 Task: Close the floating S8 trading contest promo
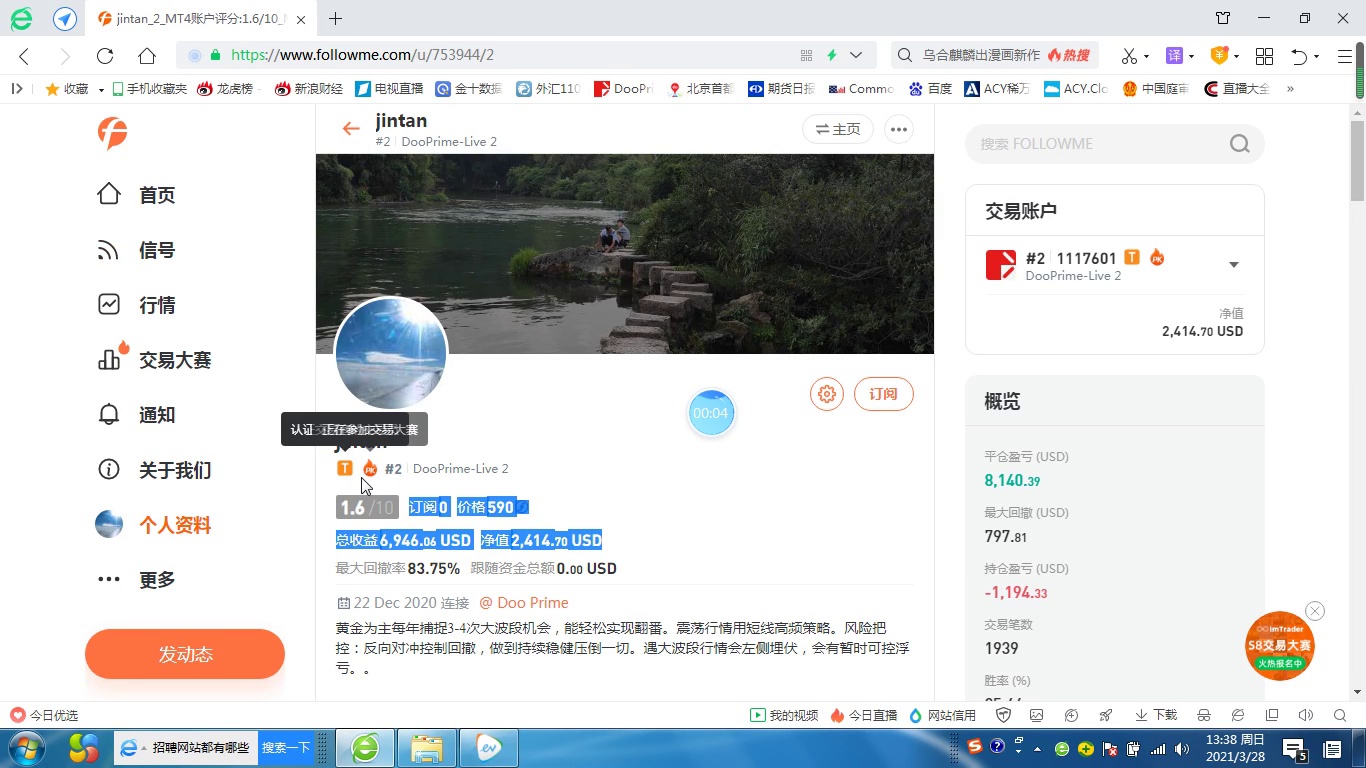click(x=1315, y=611)
